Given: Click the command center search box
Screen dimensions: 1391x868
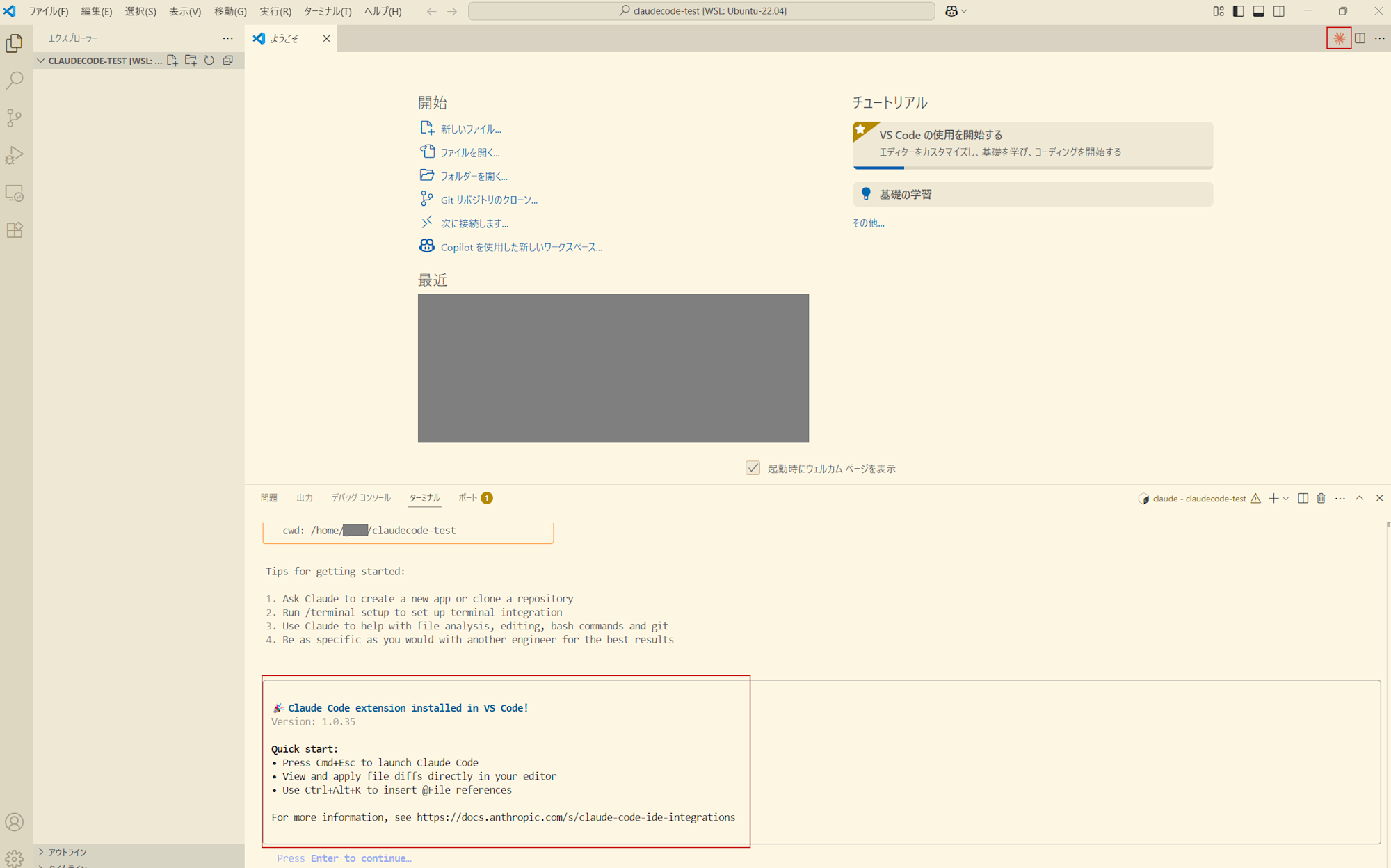Looking at the screenshot, I should coord(701,11).
